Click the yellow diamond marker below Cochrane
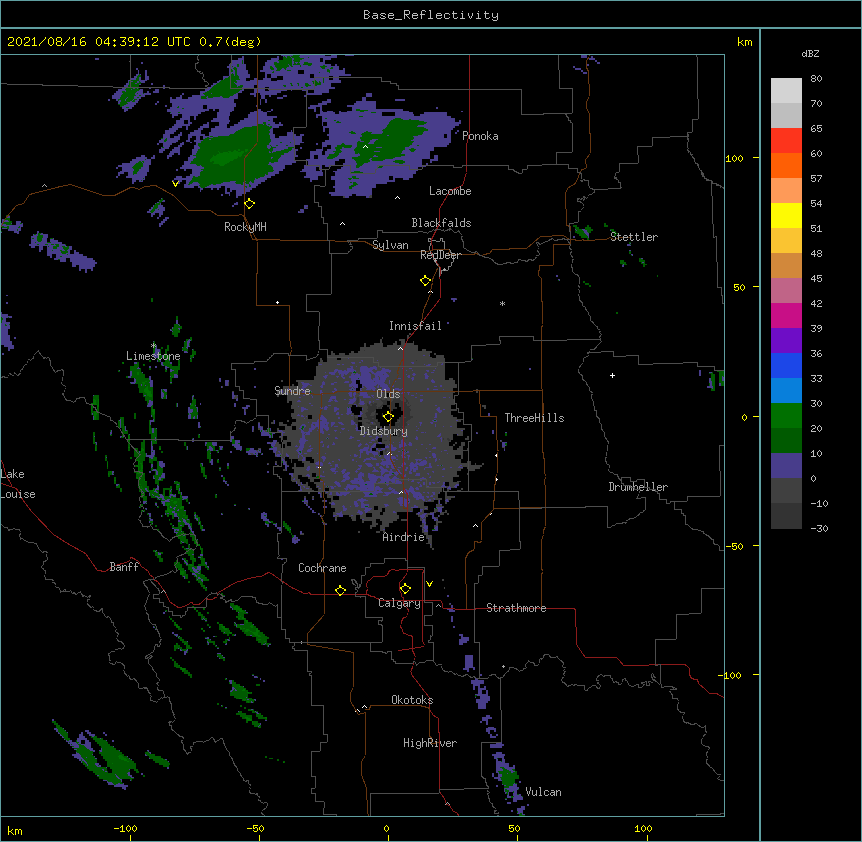Image resolution: width=862 pixels, height=842 pixels. pyautogui.click(x=340, y=590)
